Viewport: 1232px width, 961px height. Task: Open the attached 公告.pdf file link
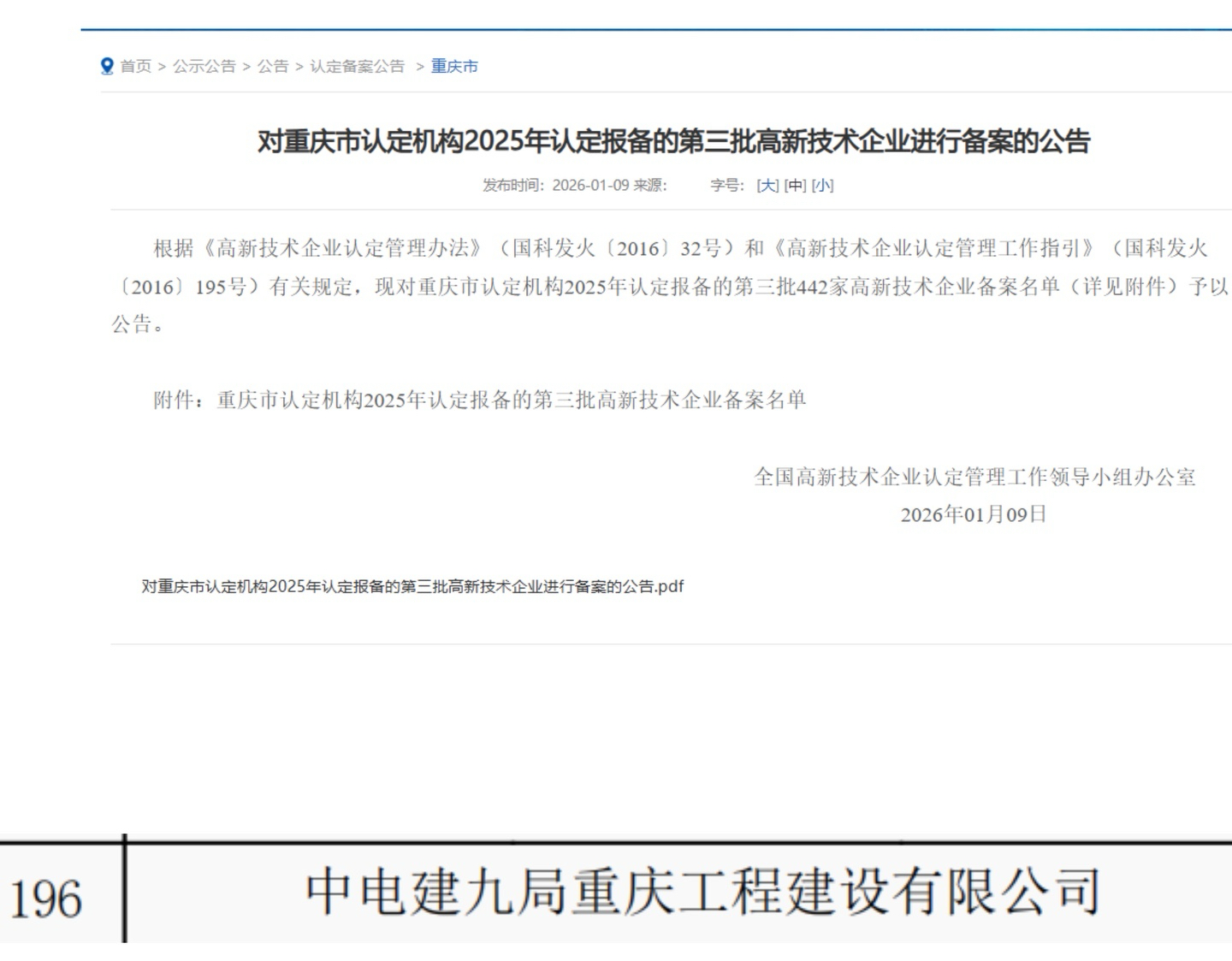click(x=412, y=586)
